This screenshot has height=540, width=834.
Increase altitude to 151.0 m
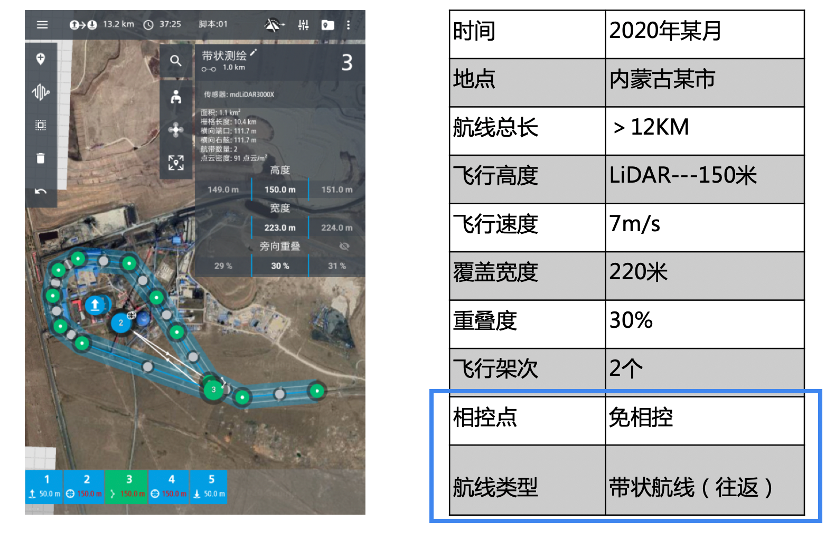pos(335,189)
